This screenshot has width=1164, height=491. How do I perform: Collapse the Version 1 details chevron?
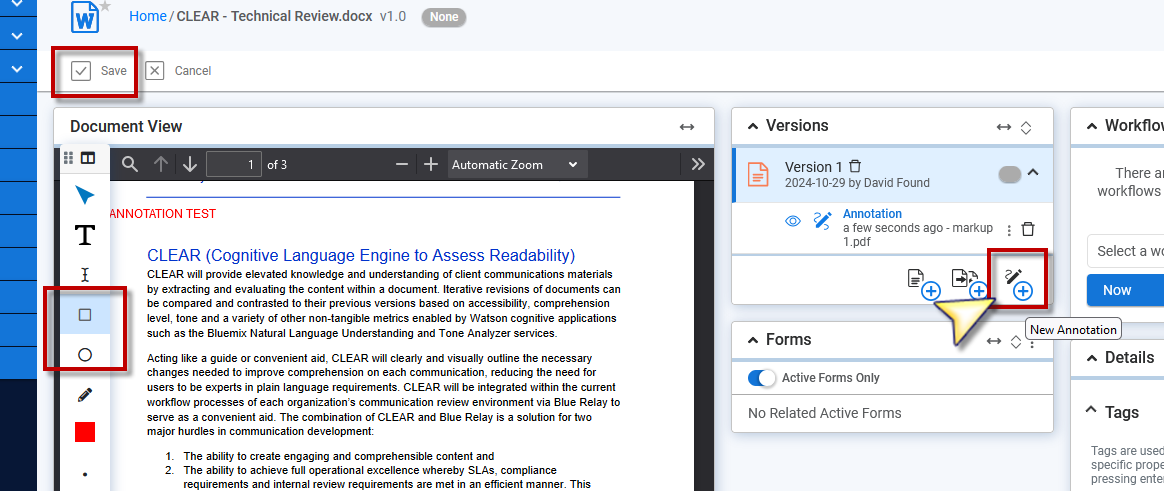[x=1033, y=172]
